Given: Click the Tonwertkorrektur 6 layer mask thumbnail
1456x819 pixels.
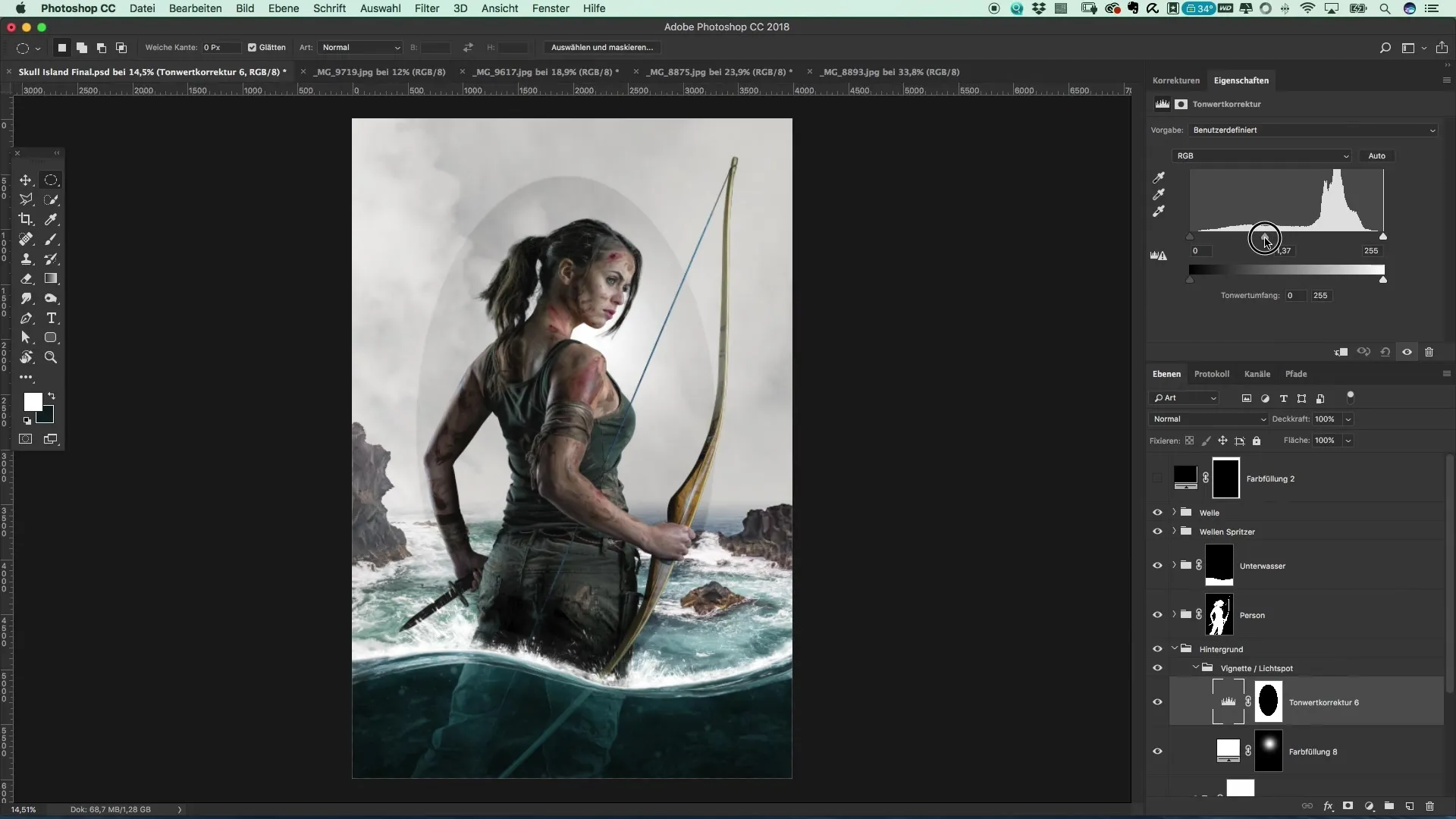Looking at the screenshot, I should pos(1269,702).
